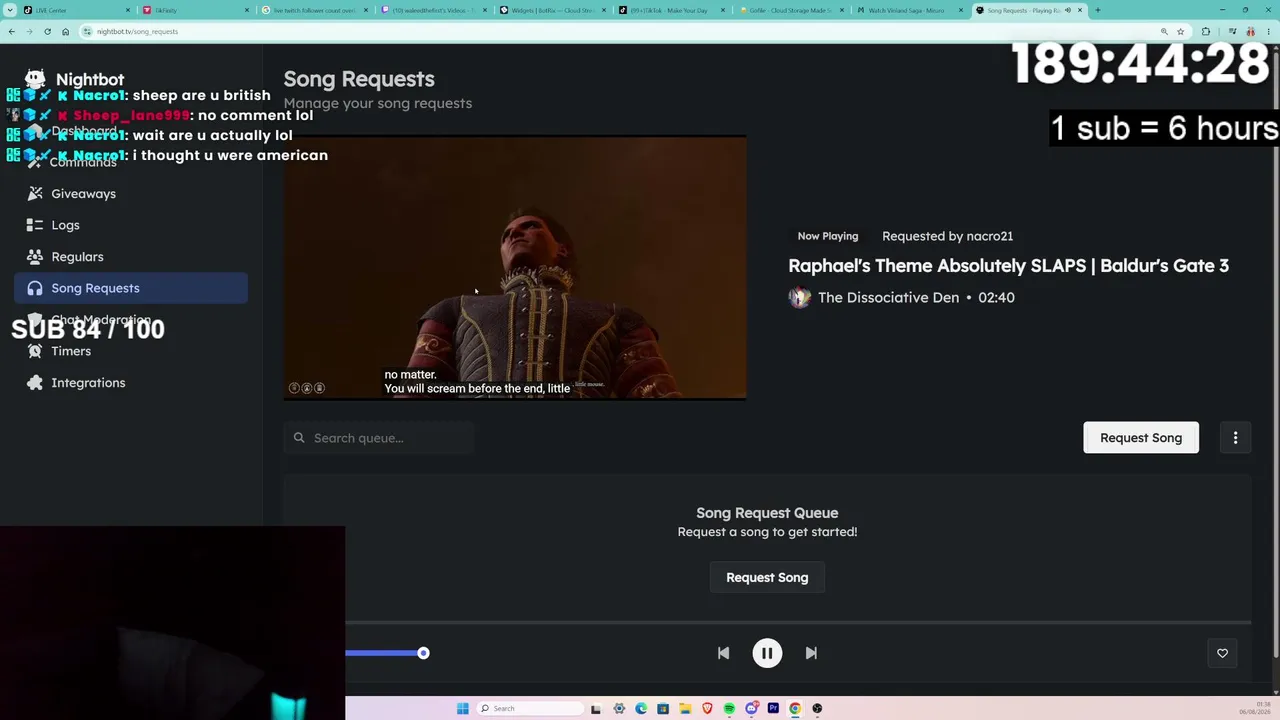Click the Song Requests headphones icon
Image resolution: width=1280 pixels, height=720 pixels.
coord(35,288)
